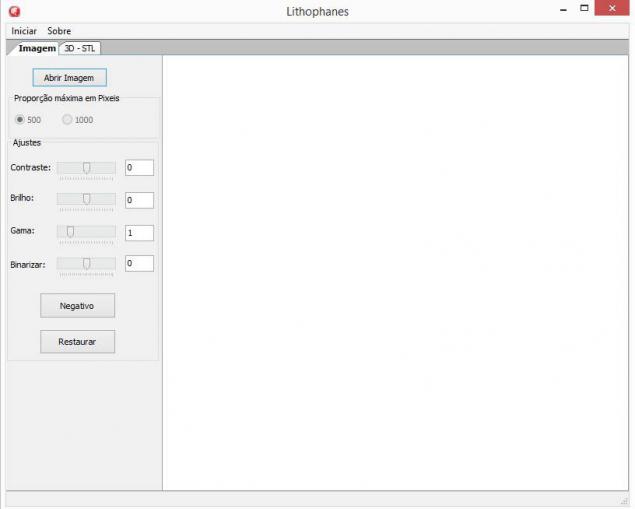
Task: Click the resize grip in status bar corner
Action: [624, 501]
